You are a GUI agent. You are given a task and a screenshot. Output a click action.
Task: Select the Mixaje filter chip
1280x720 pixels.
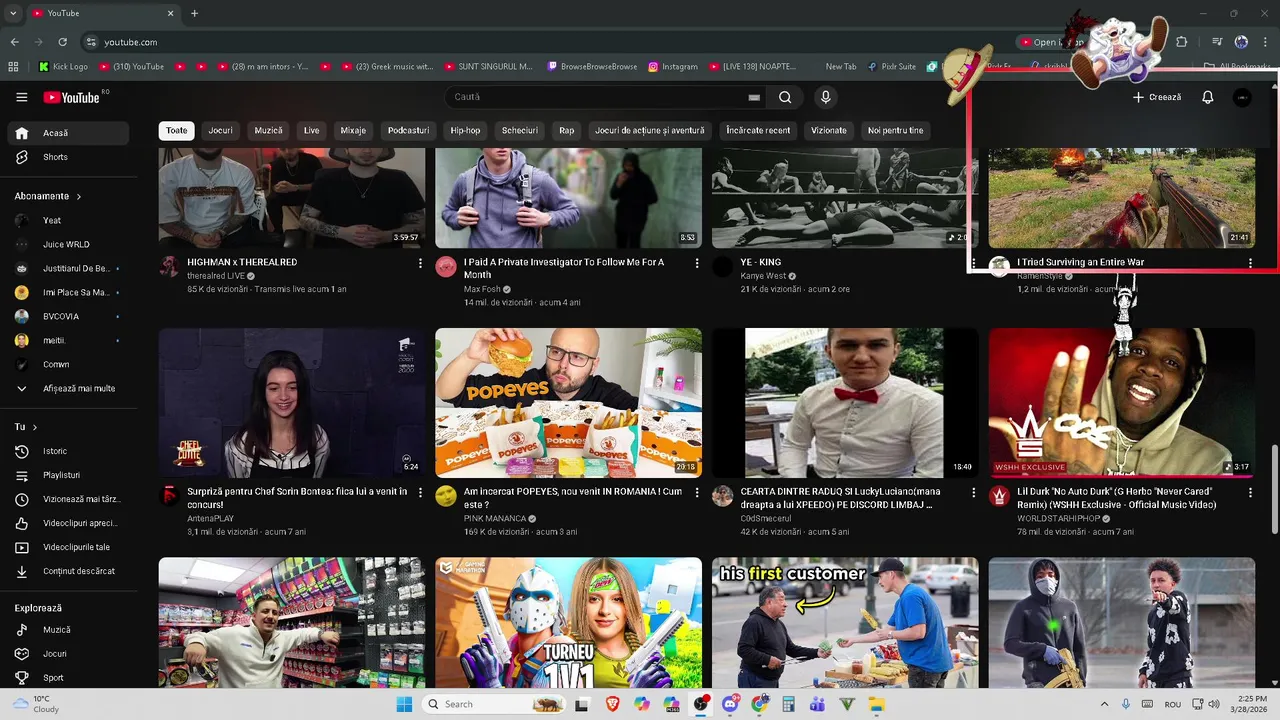coord(353,130)
